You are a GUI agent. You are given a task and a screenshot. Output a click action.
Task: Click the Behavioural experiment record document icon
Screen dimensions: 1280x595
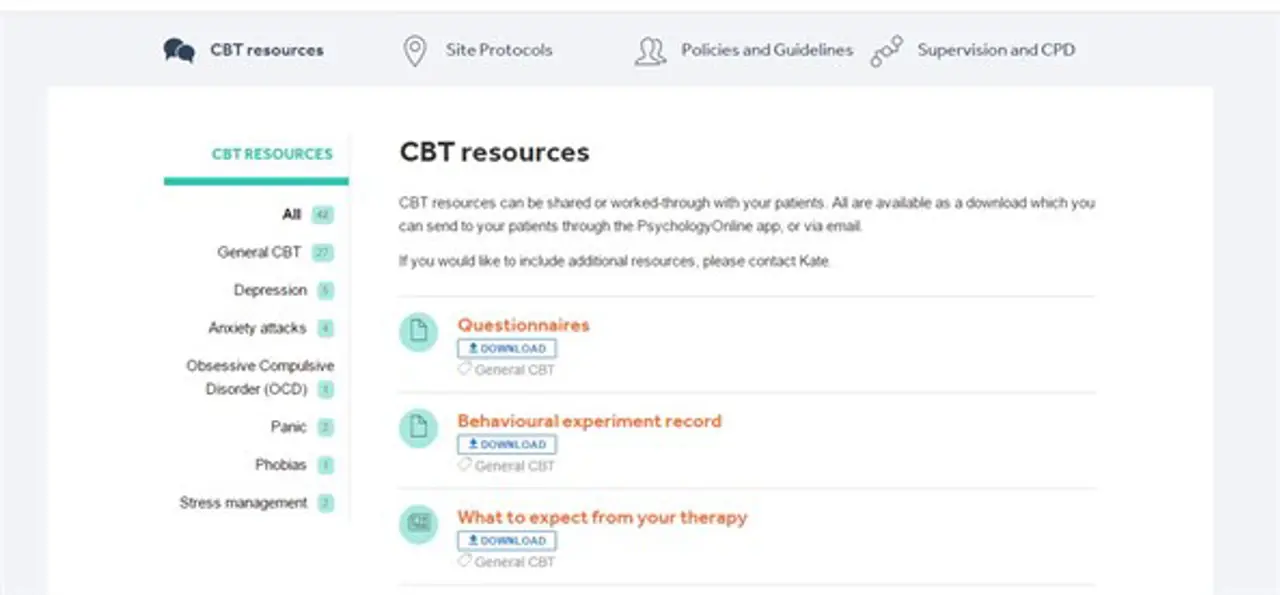pyautogui.click(x=418, y=428)
